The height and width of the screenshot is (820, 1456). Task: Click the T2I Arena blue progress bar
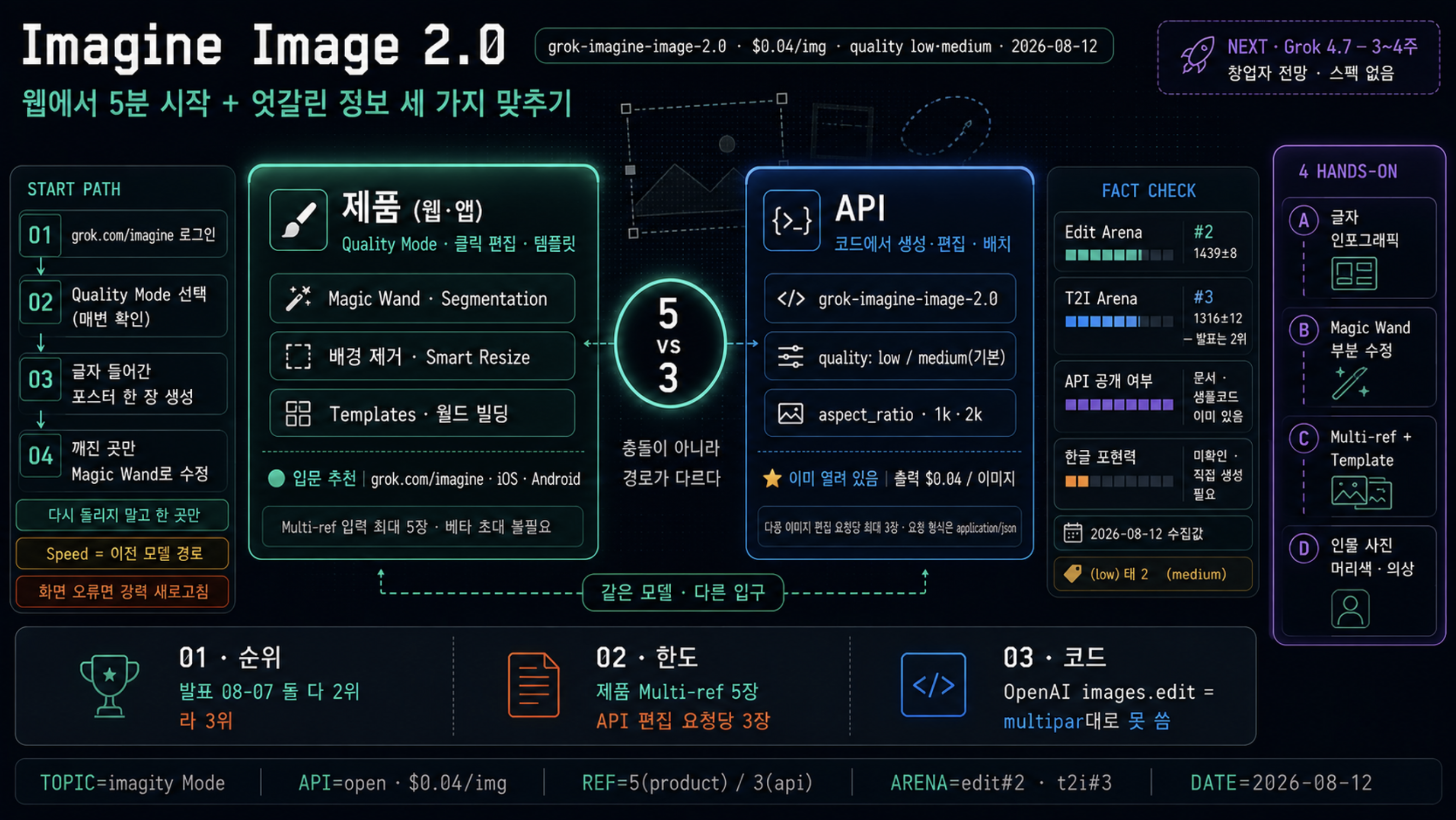coord(1119,322)
